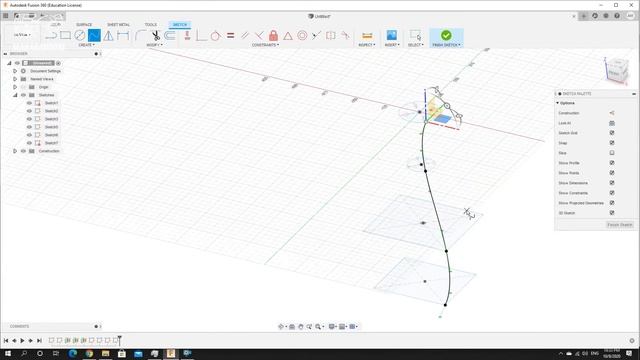The image size is (640, 360).
Task: Toggle the Snap checkbox
Action: (612, 143)
